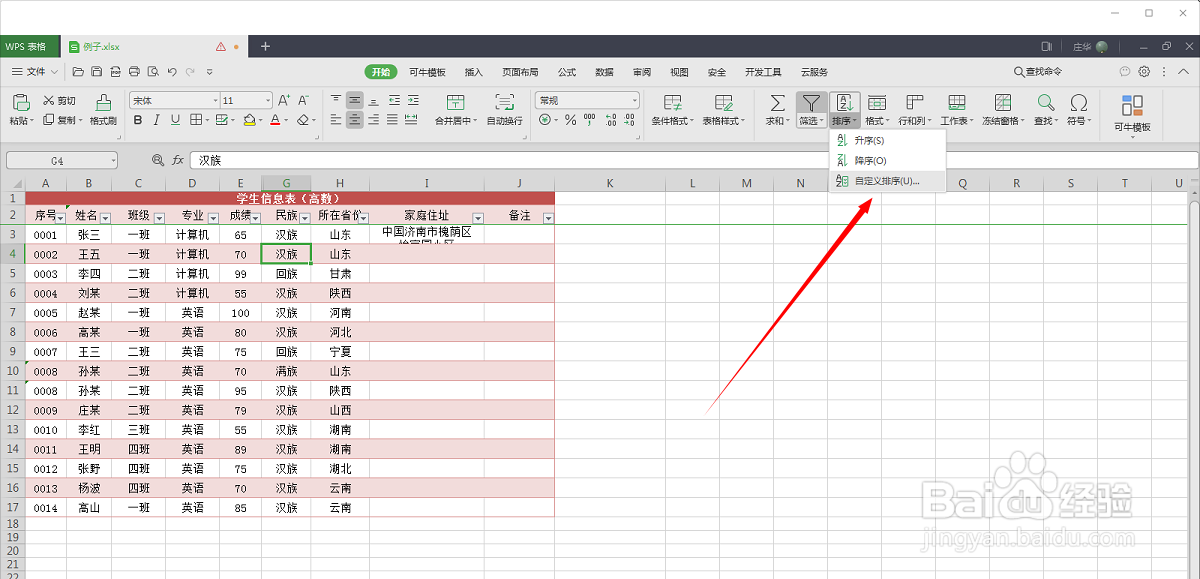Click the Open folder icon in quick access bar
1200x579 pixels.
(x=77, y=72)
